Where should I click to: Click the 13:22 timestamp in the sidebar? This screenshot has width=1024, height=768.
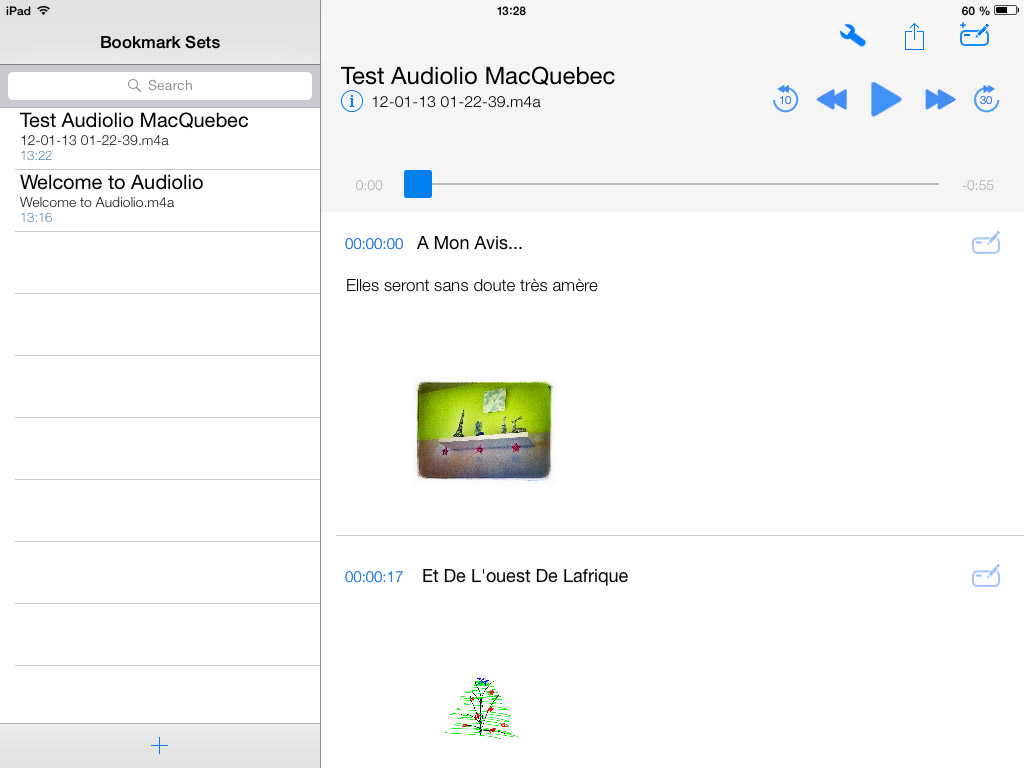36,155
